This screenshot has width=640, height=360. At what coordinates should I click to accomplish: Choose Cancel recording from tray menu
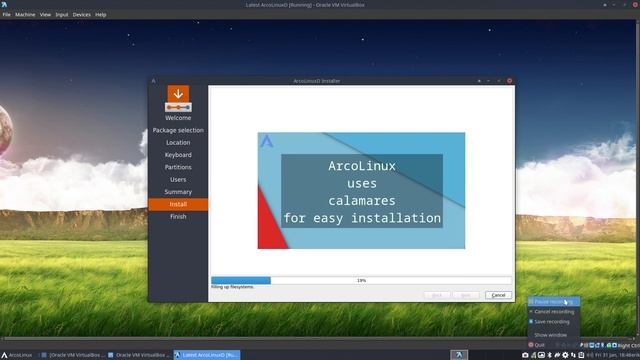click(553, 312)
